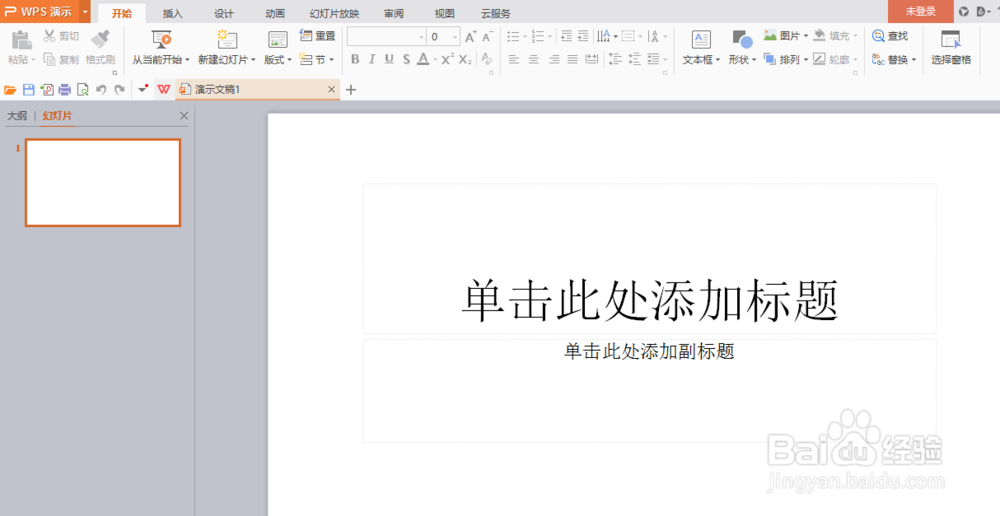Switch to the View (视图) tab
The image size is (1000, 516).
point(445,13)
